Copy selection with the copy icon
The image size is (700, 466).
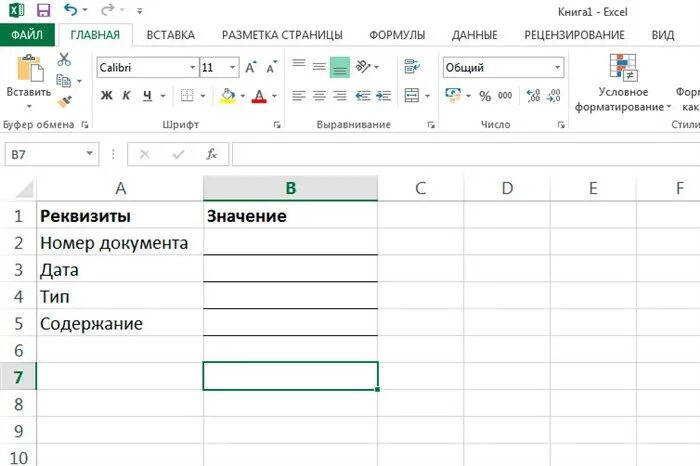64,81
